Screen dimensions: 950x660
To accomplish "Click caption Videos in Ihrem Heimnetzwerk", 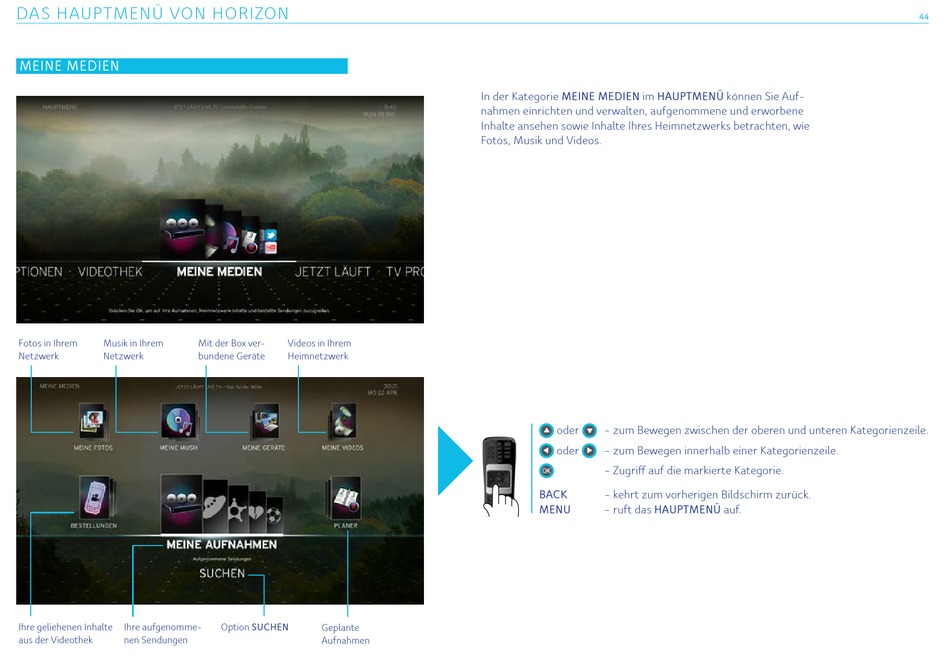I will click(x=319, y=350).
